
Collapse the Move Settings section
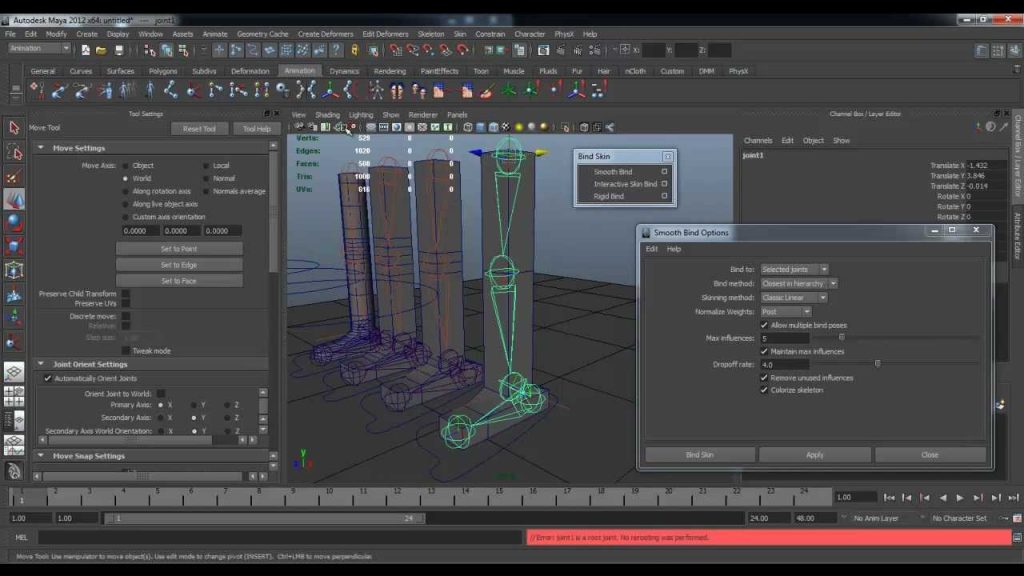pyautogui.click(x=41, y=148)
